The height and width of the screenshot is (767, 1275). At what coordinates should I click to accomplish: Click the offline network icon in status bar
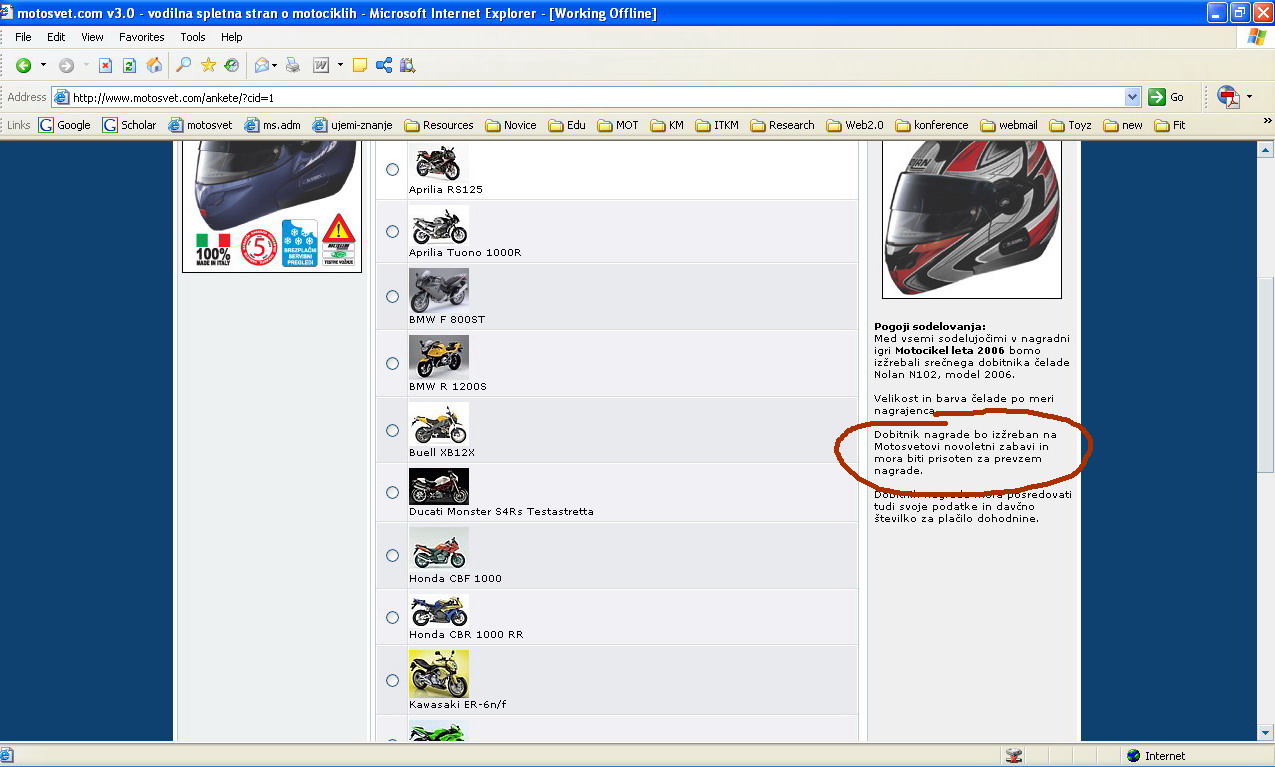pyautogui.click(x=1014, y=756)
